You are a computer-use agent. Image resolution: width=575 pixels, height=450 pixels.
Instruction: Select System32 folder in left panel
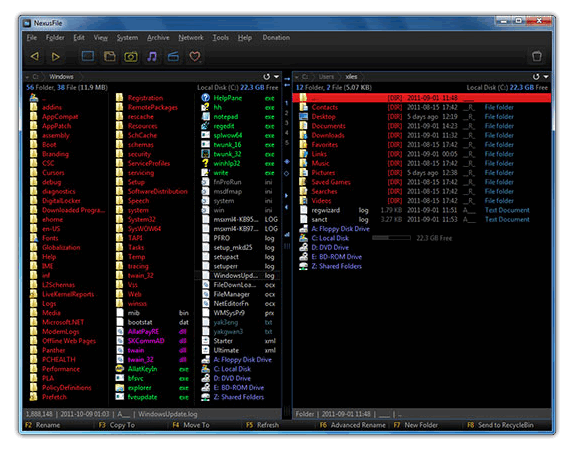pos(152,220)
